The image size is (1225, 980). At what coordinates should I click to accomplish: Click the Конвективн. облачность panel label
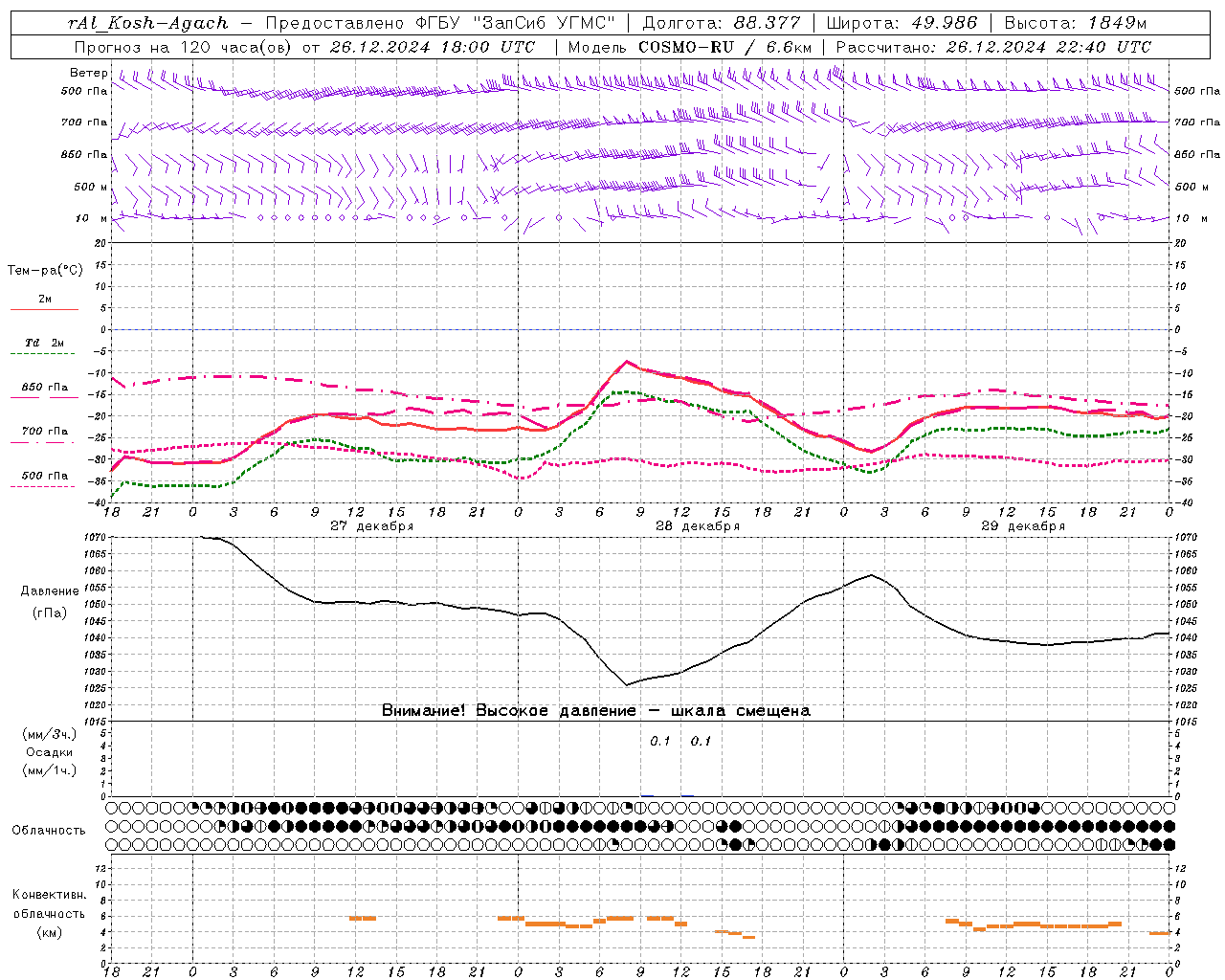49,913
